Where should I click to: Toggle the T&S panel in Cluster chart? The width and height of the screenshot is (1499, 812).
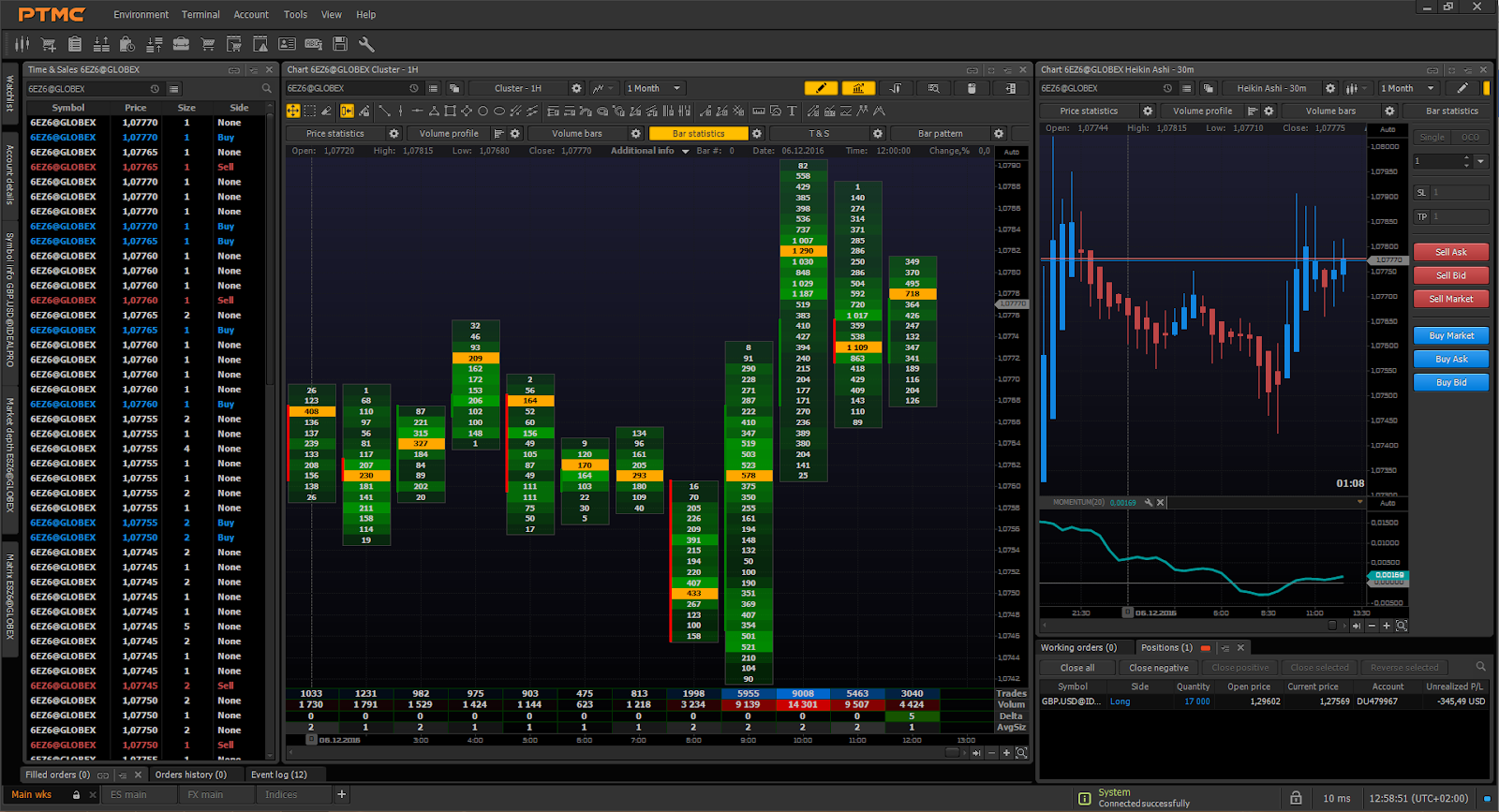(819, 134)
